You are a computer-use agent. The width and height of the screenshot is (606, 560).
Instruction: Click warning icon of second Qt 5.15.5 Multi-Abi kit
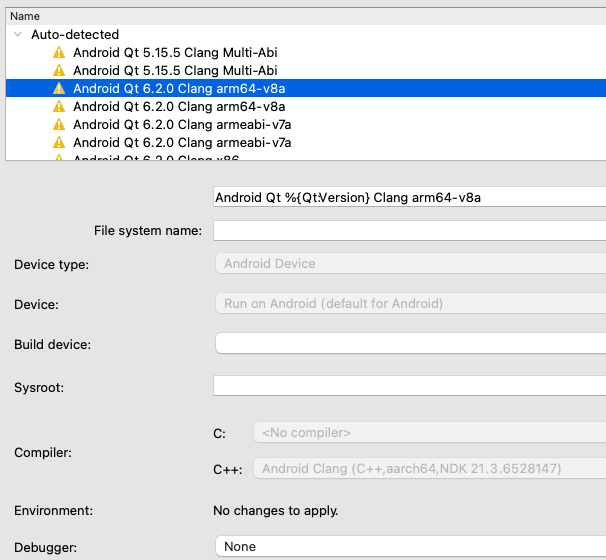coord(59,70)
